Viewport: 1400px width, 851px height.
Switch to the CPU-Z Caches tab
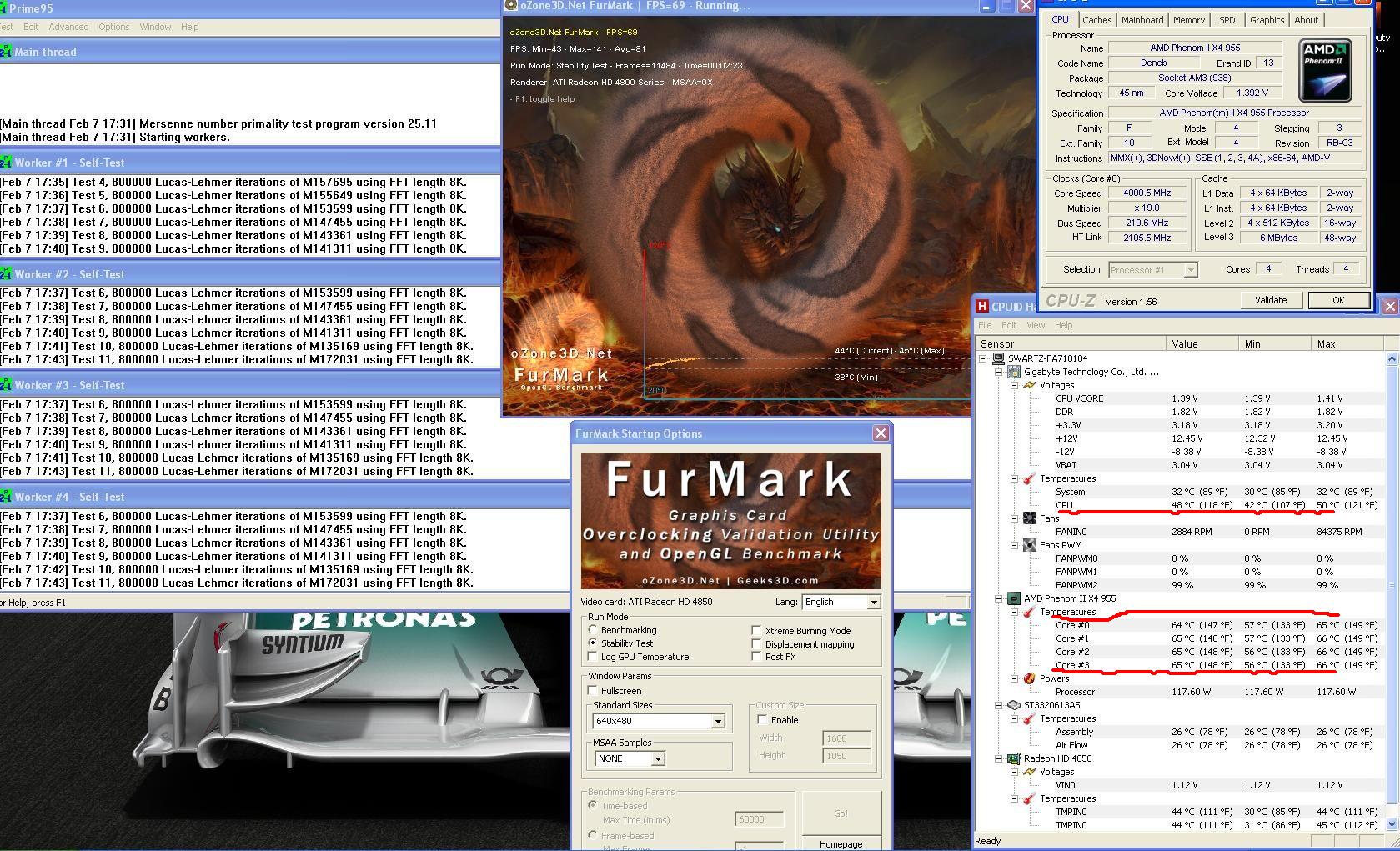click(1096, 20)
